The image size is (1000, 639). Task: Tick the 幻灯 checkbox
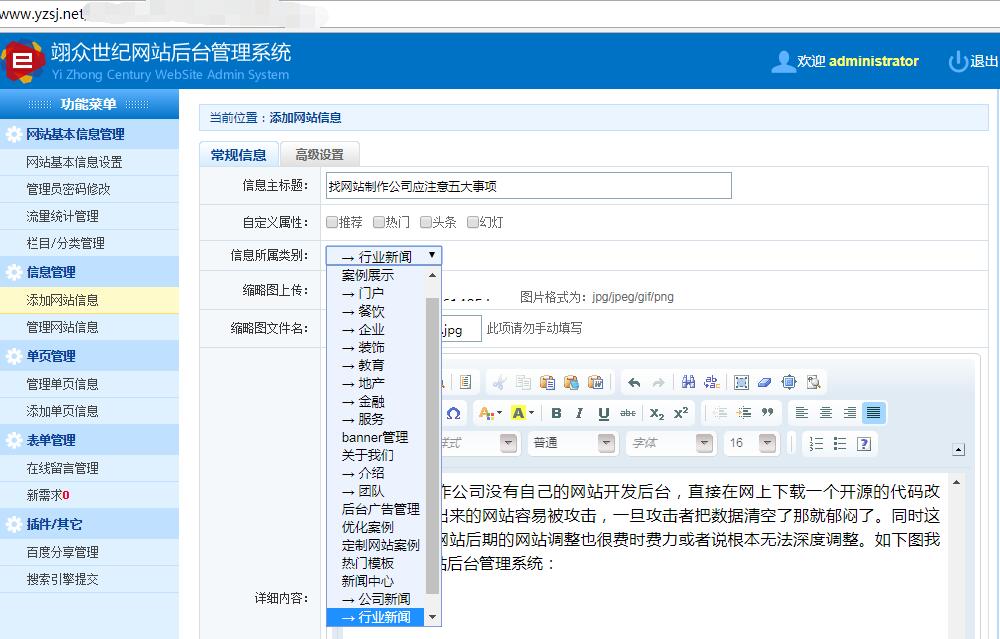pos(473,222)
